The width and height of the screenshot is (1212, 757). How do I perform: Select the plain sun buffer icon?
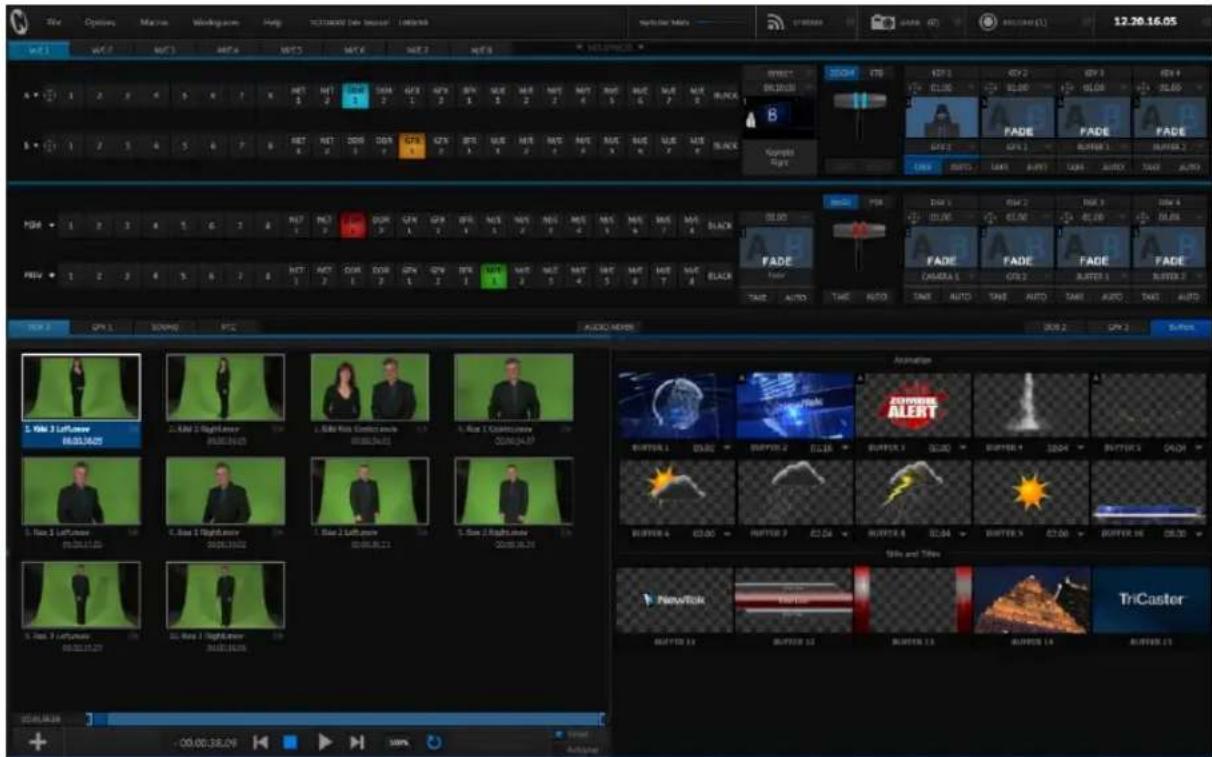(x=1031, y=493)
